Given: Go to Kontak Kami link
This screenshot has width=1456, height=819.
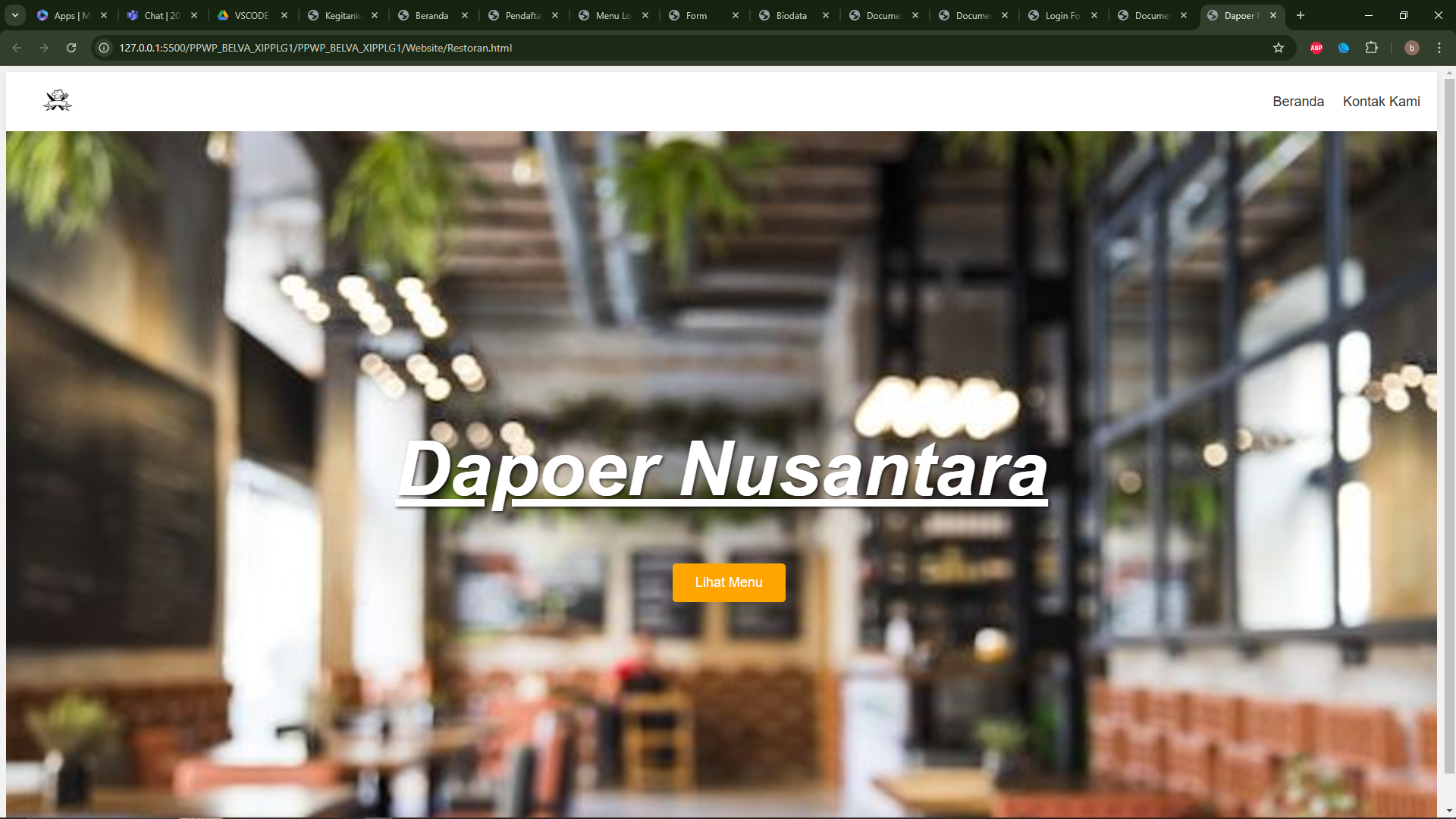Looking at the screenshot, I should point(1381,102).
